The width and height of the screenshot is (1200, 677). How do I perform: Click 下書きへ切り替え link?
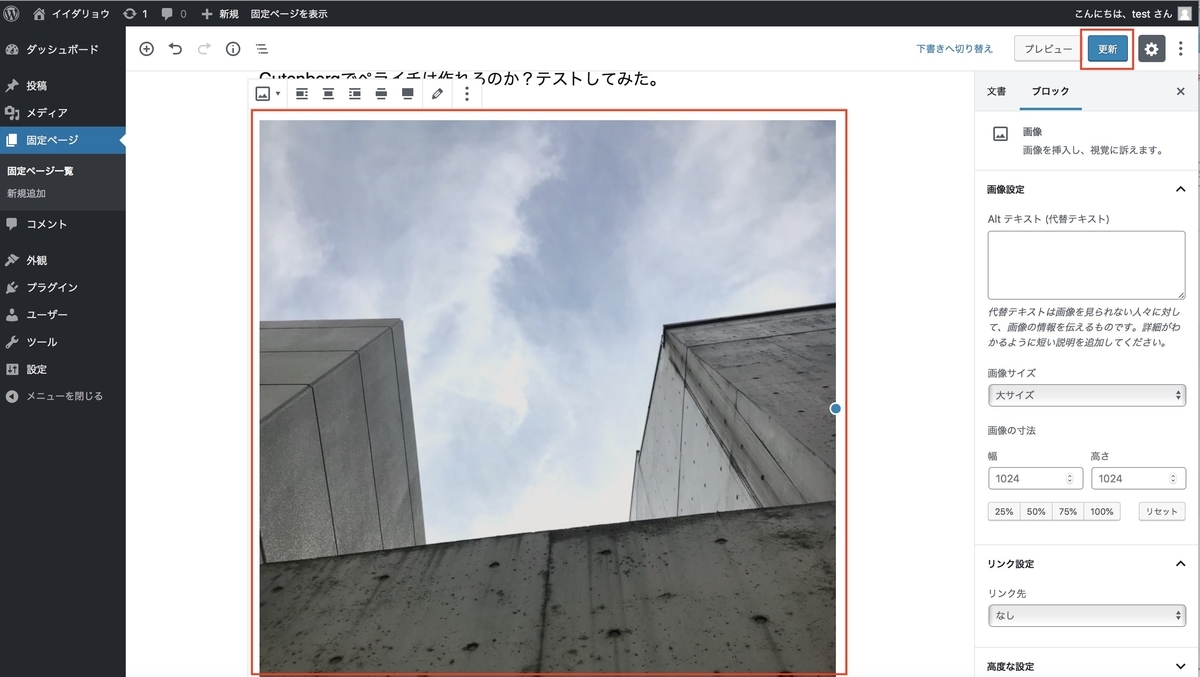pyautogui.click(x=955, y=49)
